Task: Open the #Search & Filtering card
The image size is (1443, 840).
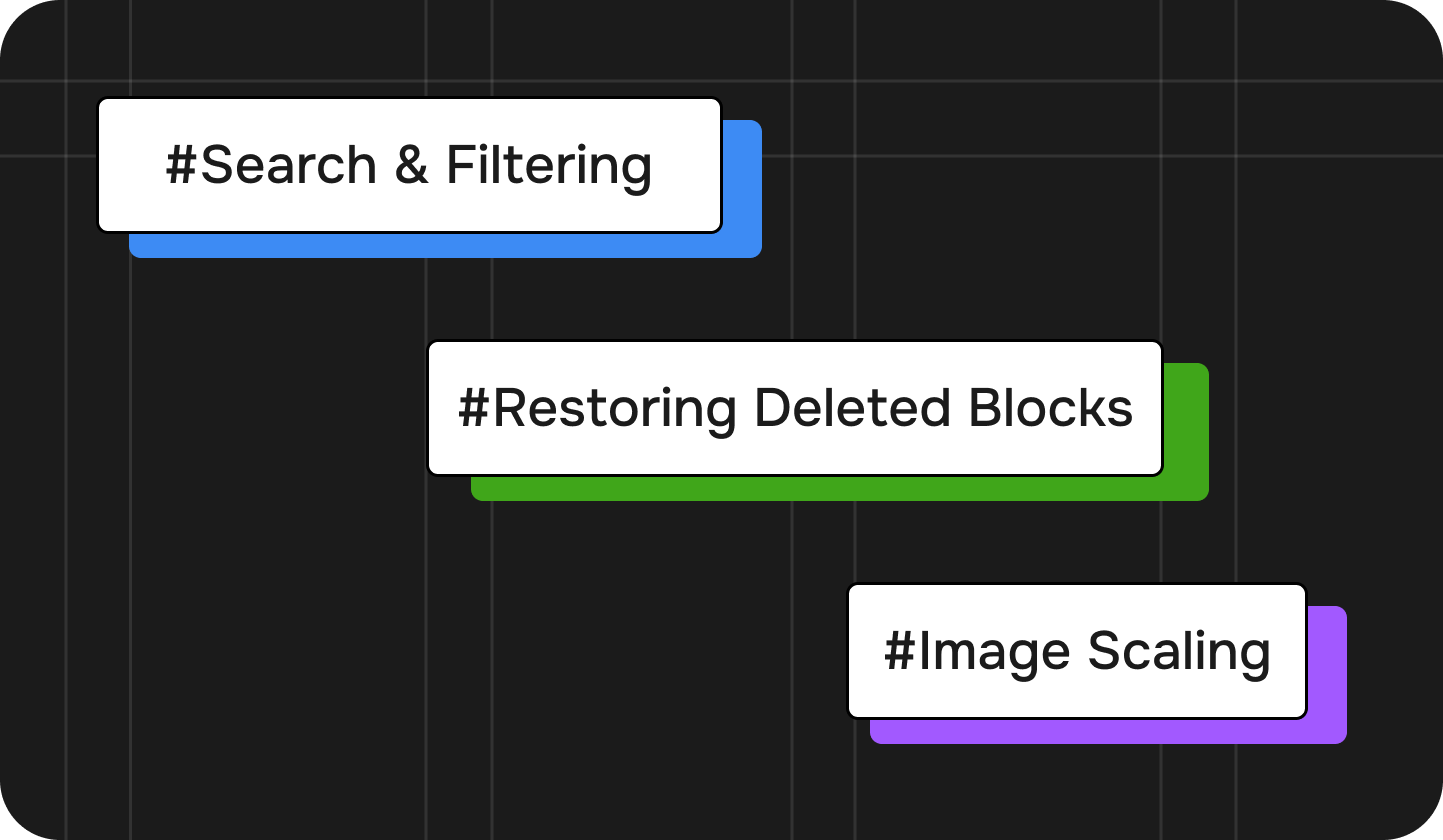Action: [x=409, y=165]
